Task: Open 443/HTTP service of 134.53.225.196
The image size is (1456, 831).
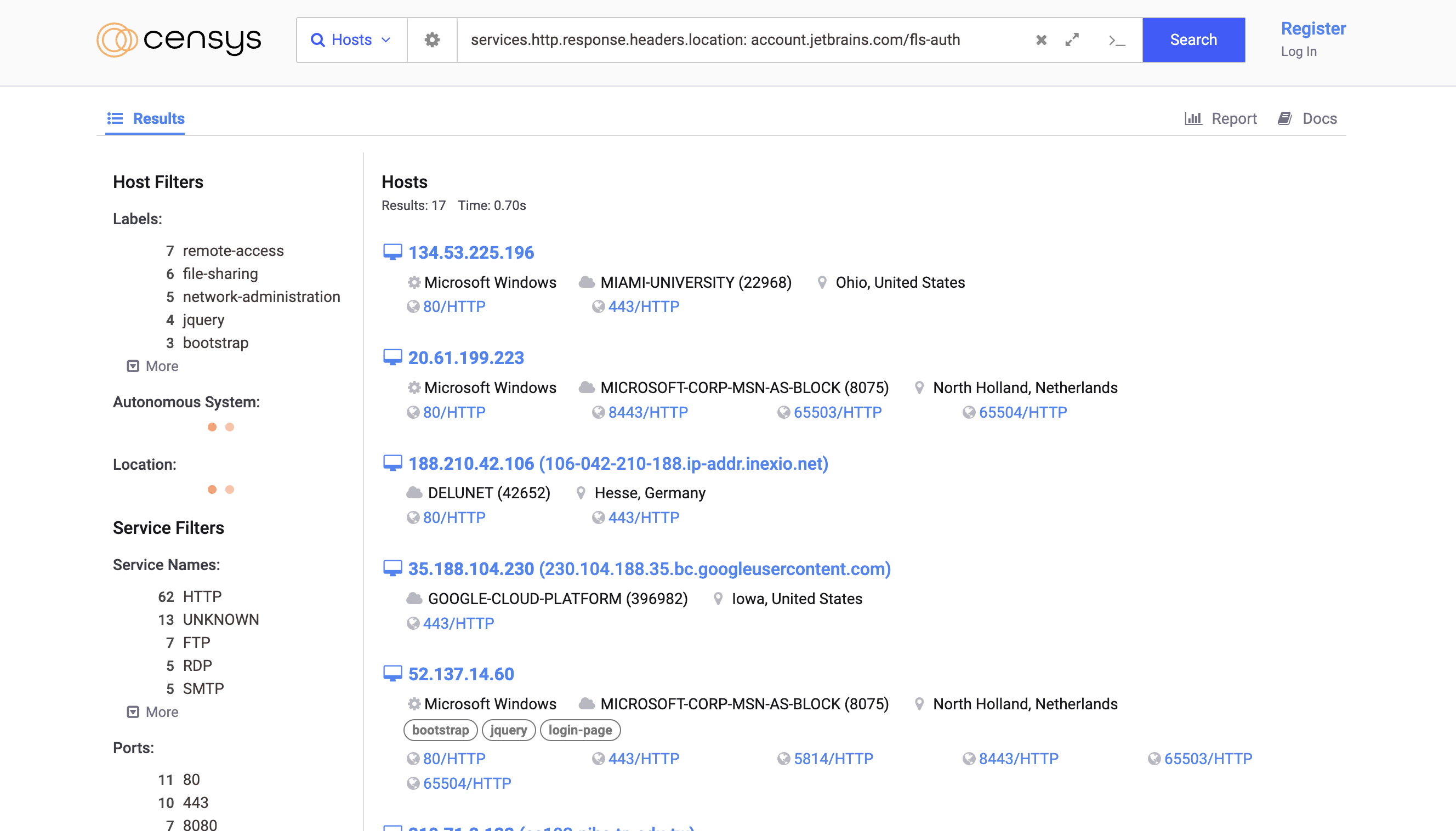Action: pyautogui.click(x=643, y=307)
